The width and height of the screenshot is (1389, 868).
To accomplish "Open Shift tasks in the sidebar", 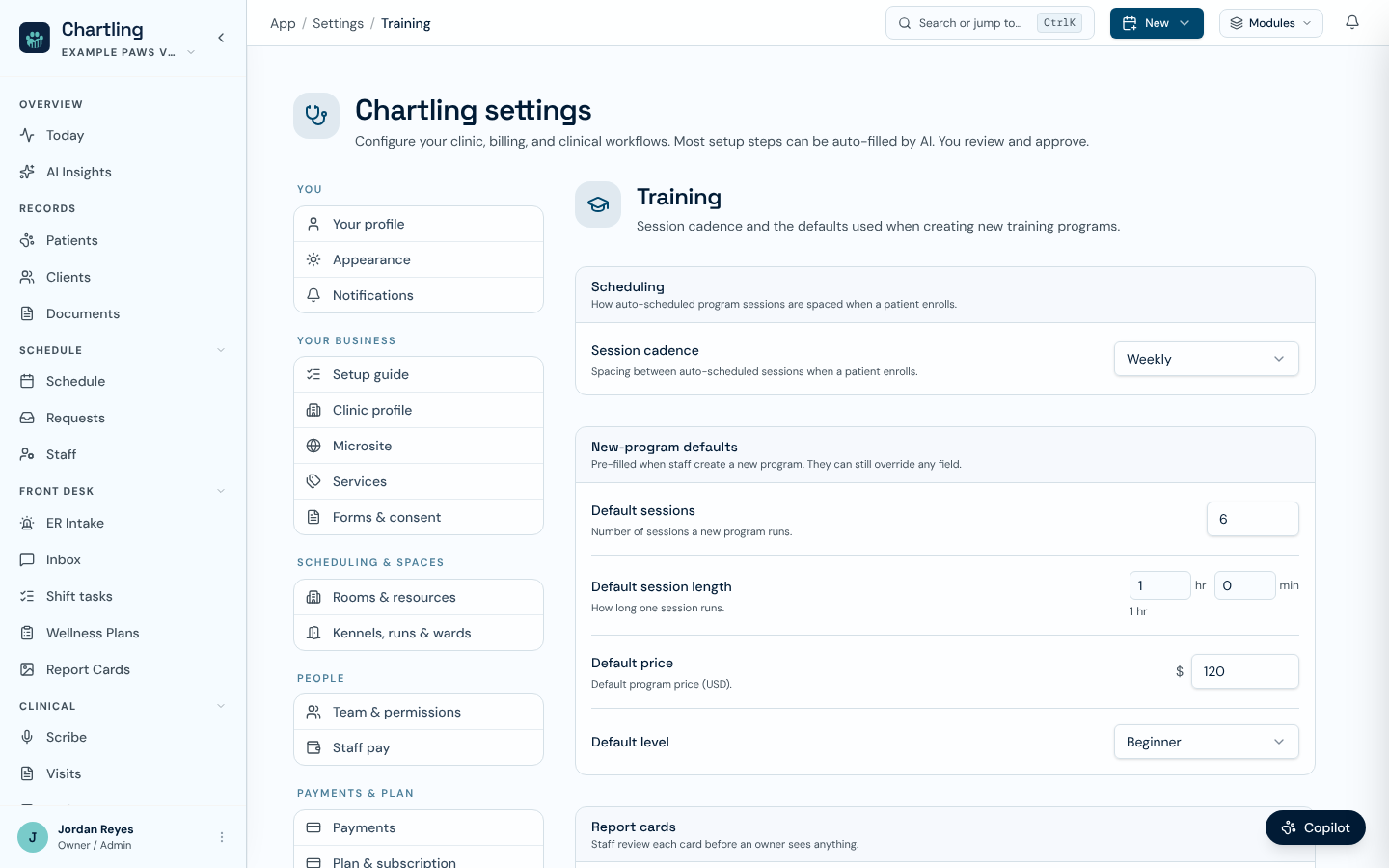I will coord(123,596).
